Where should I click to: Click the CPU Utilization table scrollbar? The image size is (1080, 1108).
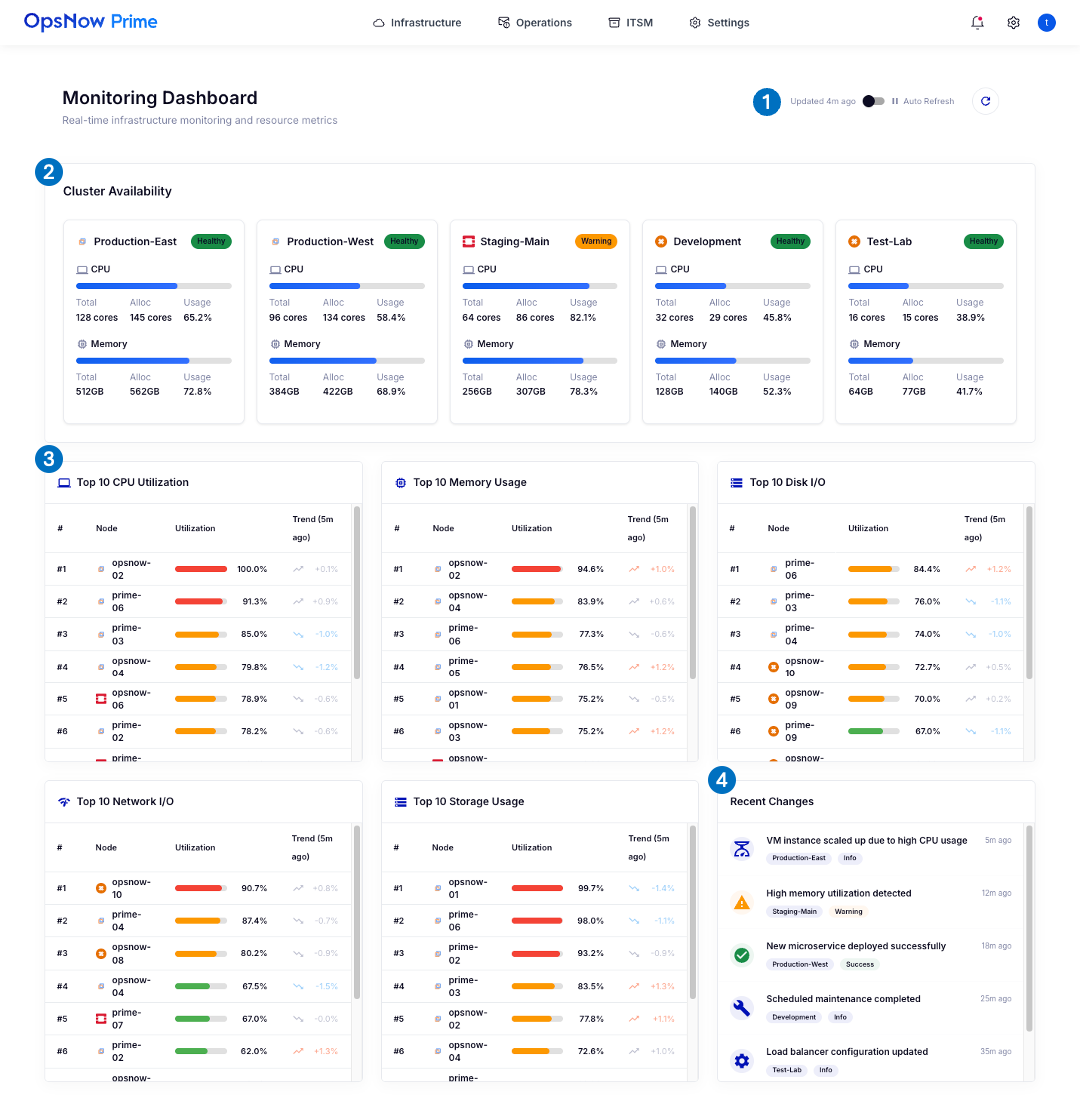click(356, 592)
